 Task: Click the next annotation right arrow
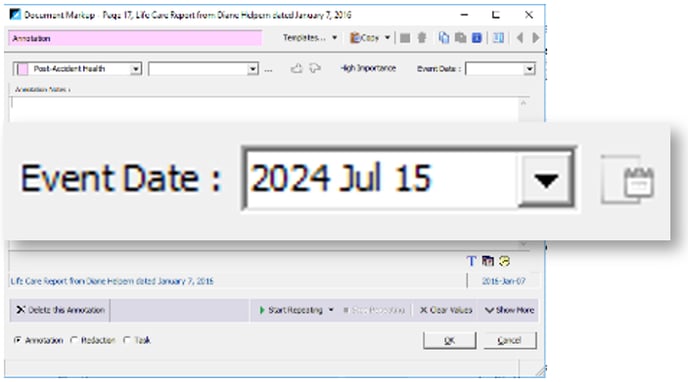tap(535, 38)
